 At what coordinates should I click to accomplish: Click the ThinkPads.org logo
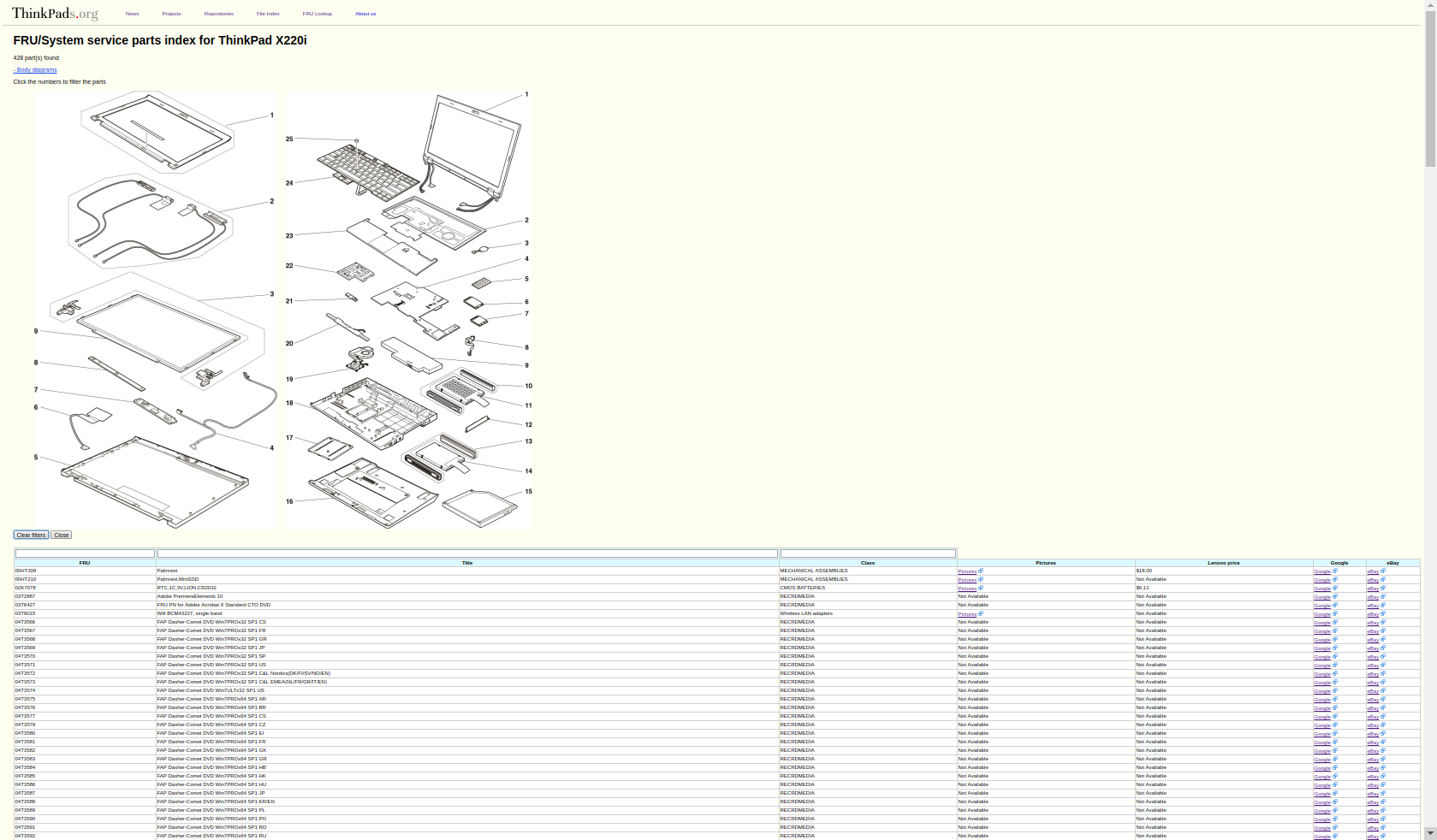55,13
